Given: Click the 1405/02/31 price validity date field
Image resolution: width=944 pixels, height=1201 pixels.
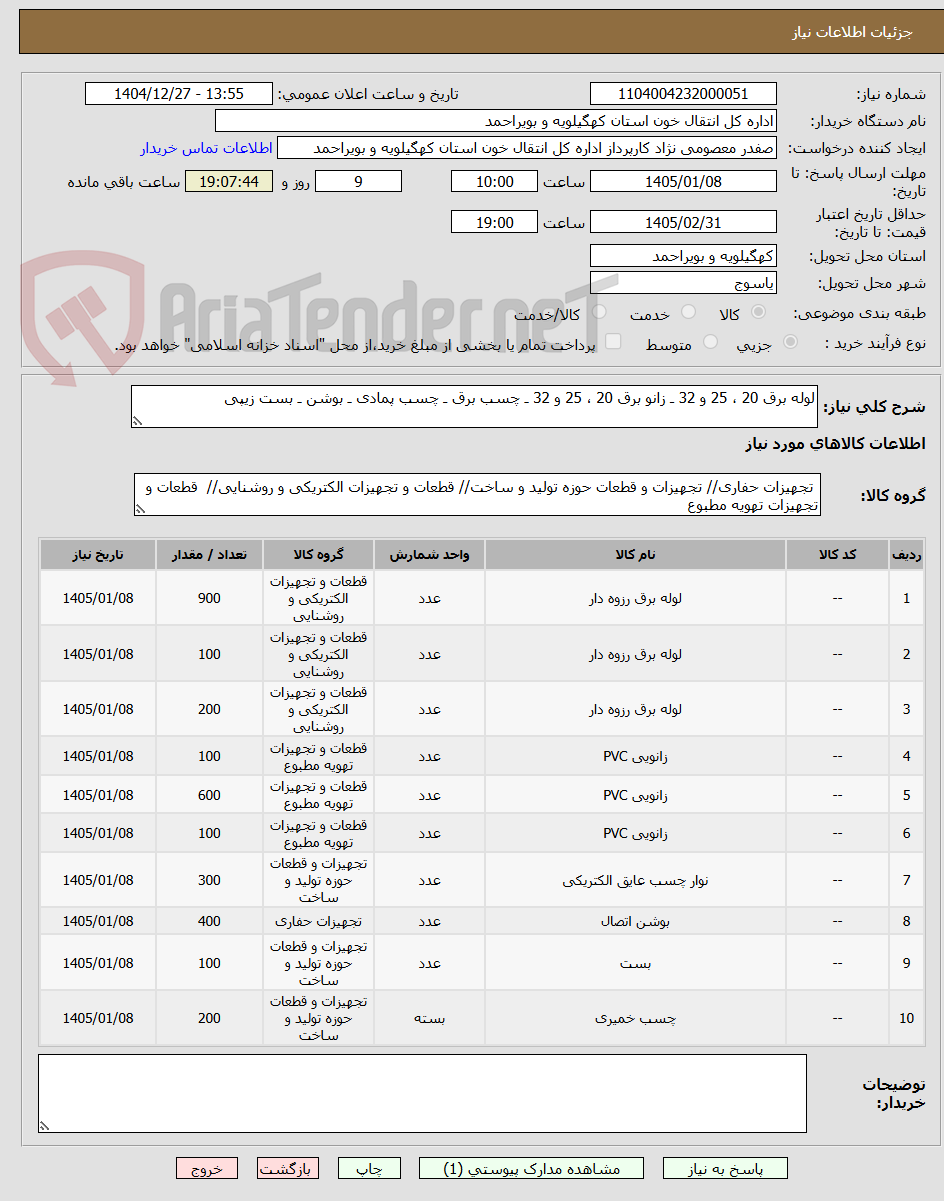Looking at the screenshot, I should (683, 223).
